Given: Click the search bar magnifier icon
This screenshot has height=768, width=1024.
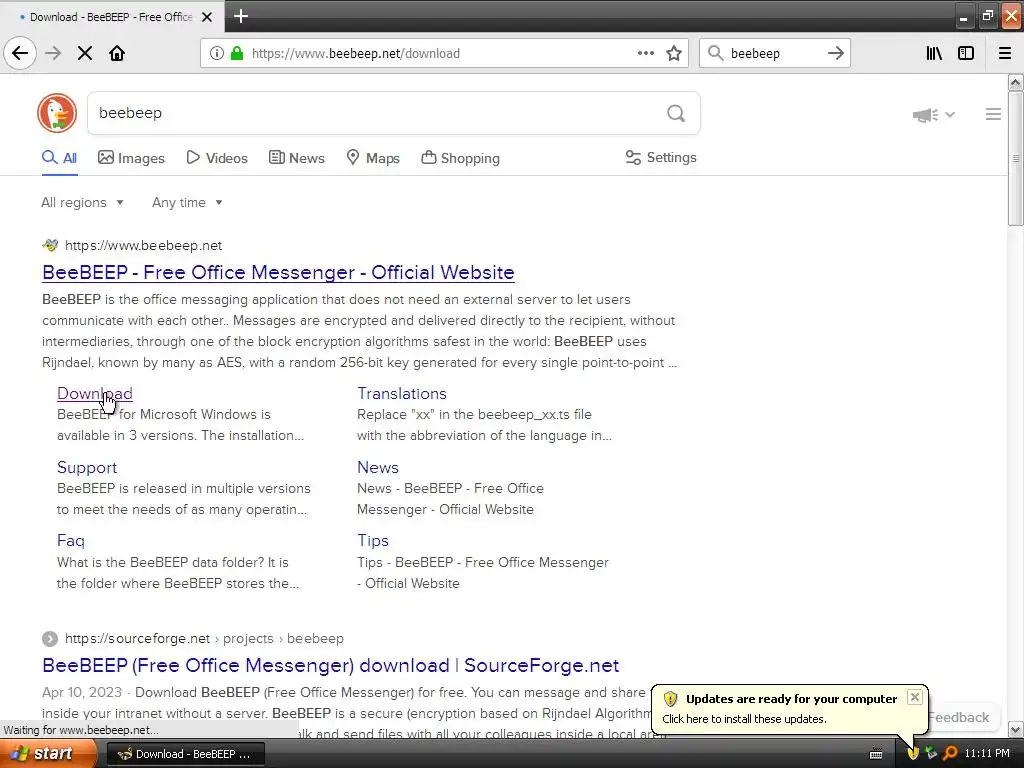Looking at the screenshot, I should pyautogui.click(x=716, y=53).
